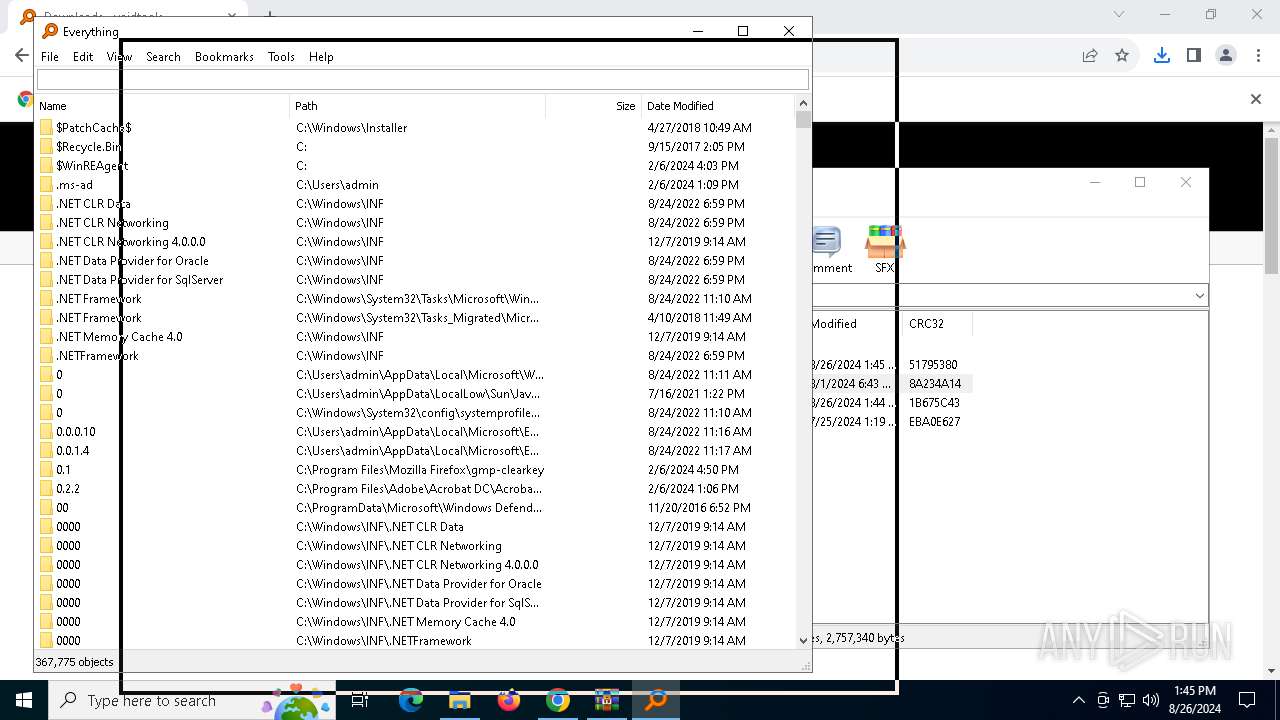Select the 0.2.2 folder icon
The image size is (1280, 720).
46,489
